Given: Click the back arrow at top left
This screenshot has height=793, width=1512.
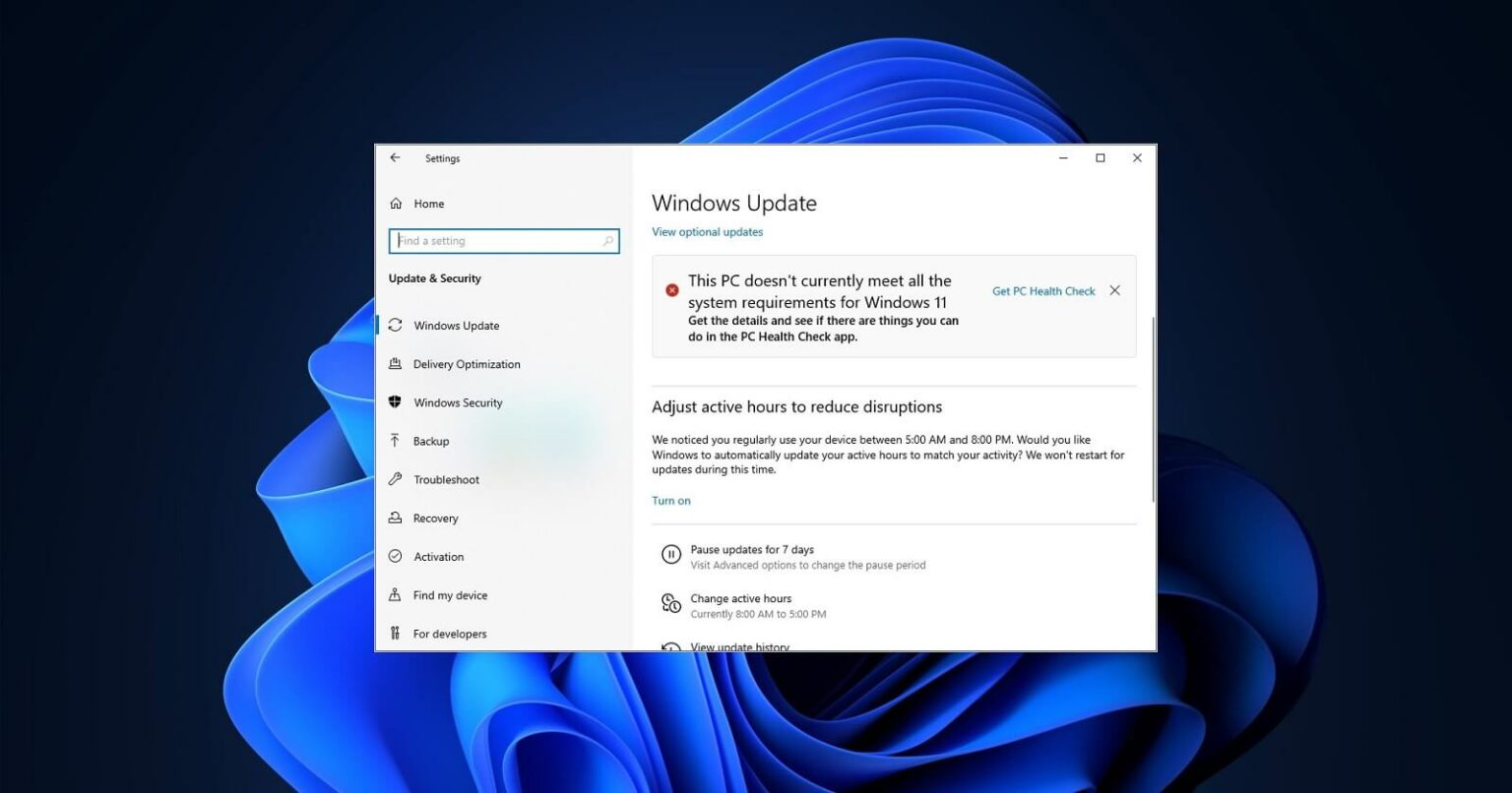Looking at the screenshot, I should click(395, 157).
